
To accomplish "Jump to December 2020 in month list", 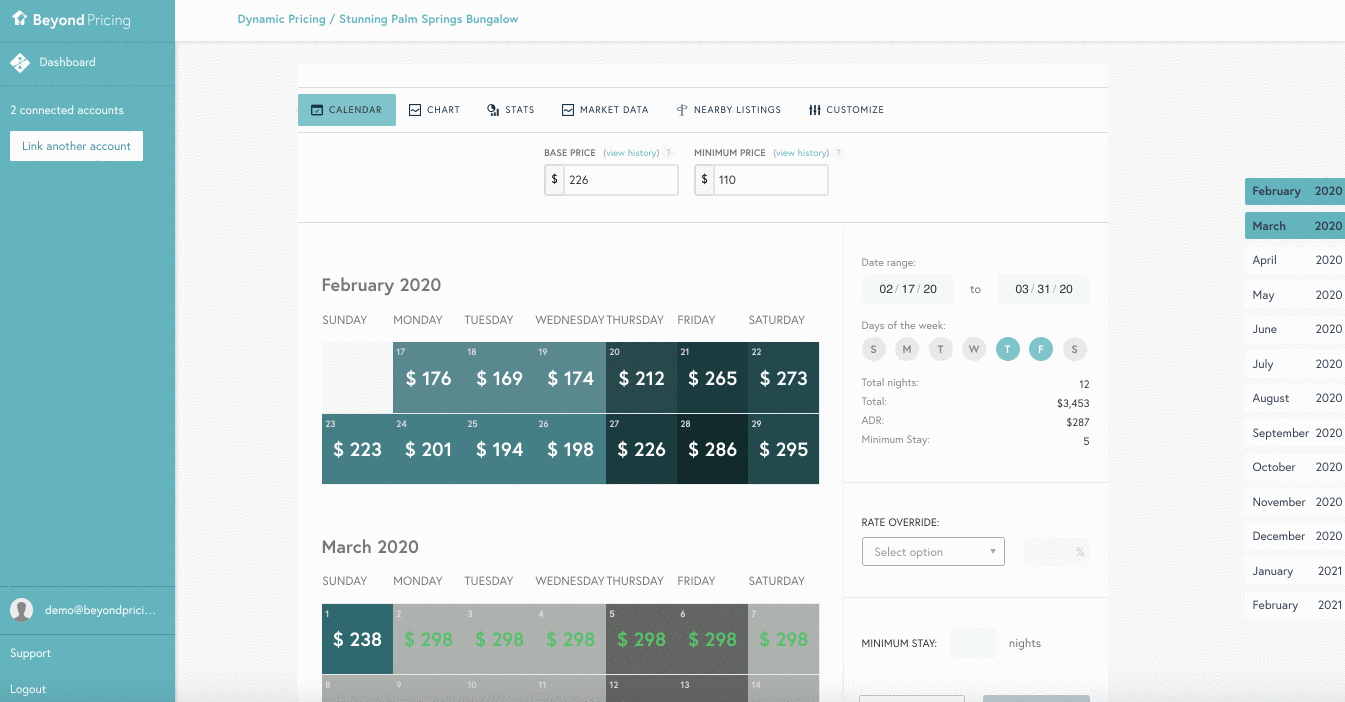I will click(1295, 536).
